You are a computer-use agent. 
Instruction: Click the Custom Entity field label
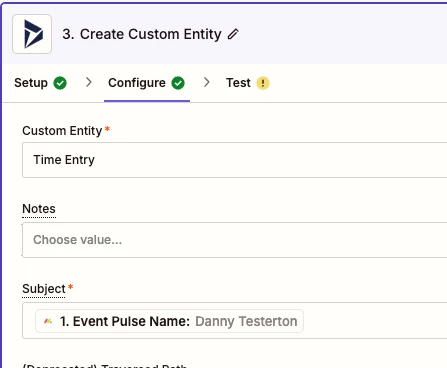(x=62, y=131)
